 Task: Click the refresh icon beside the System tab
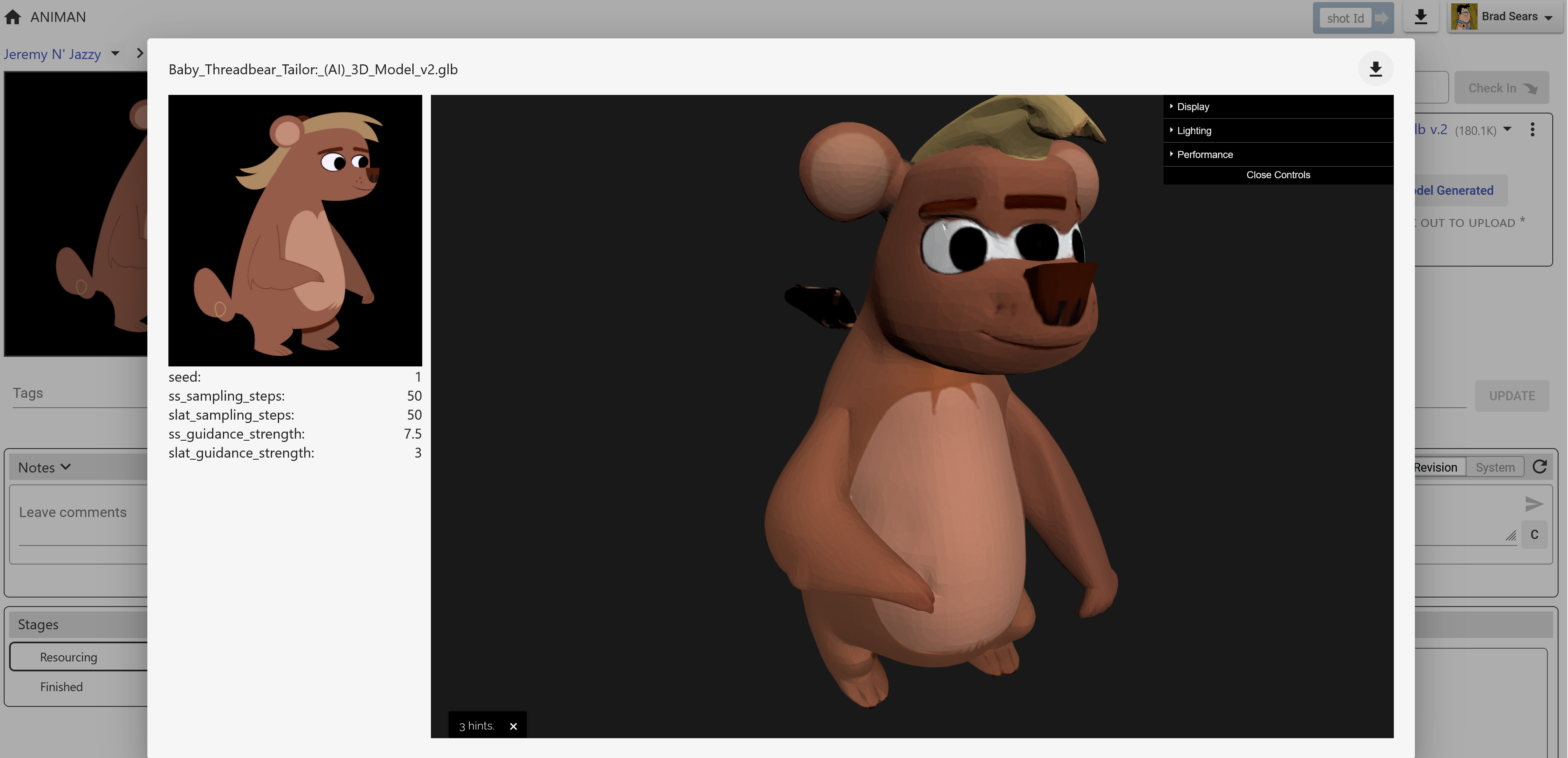pyautogui.click(x=1540, y=467)
